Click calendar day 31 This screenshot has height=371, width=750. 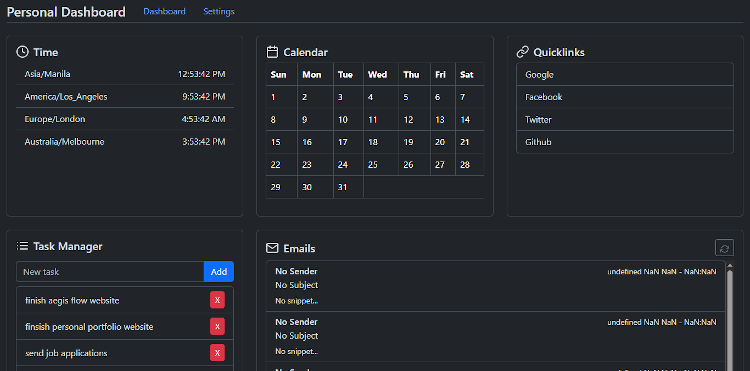pyautogui.click(x=348, y=187)
